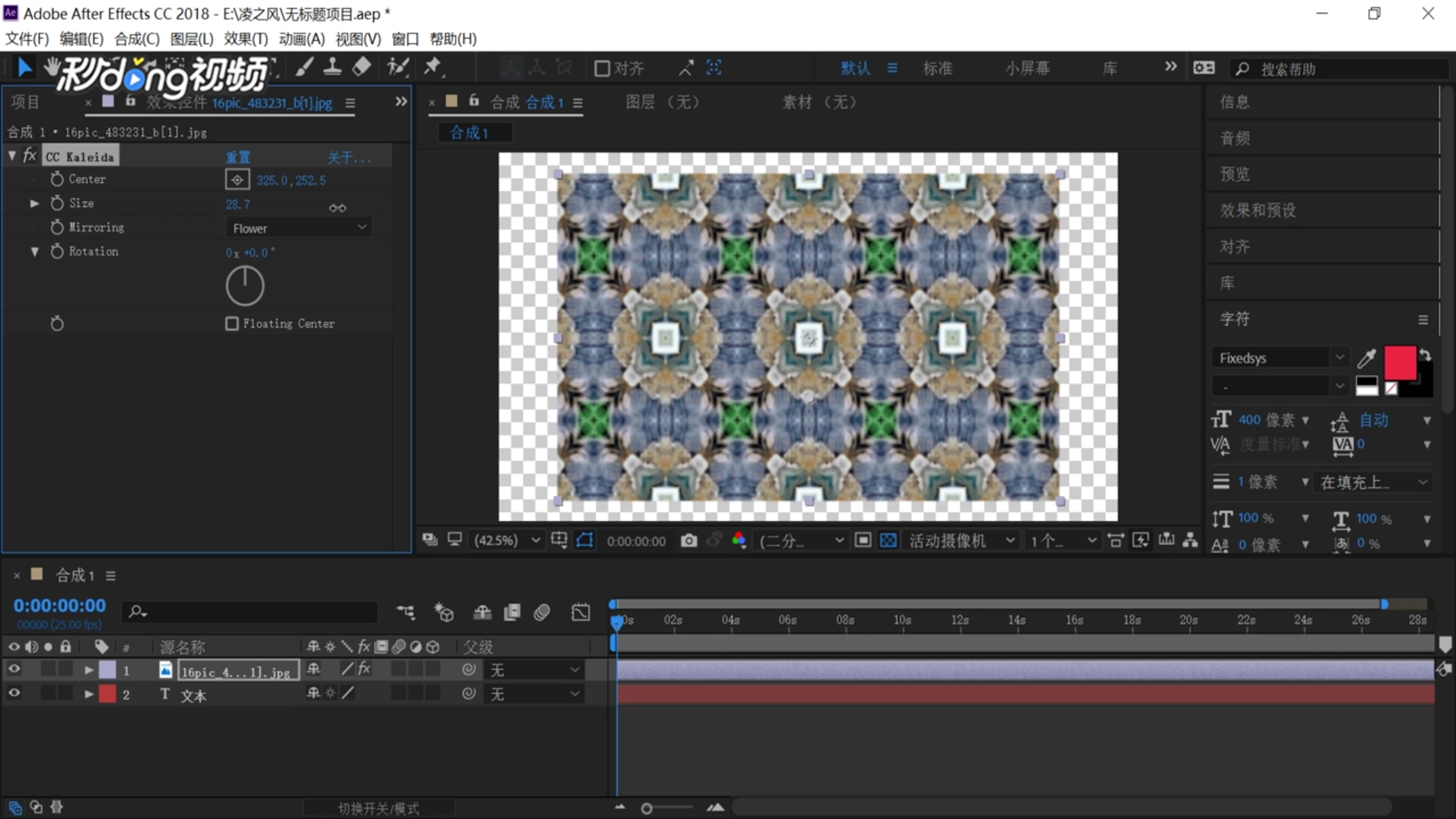Click the 切换开关/模式 button

point(378,808)
